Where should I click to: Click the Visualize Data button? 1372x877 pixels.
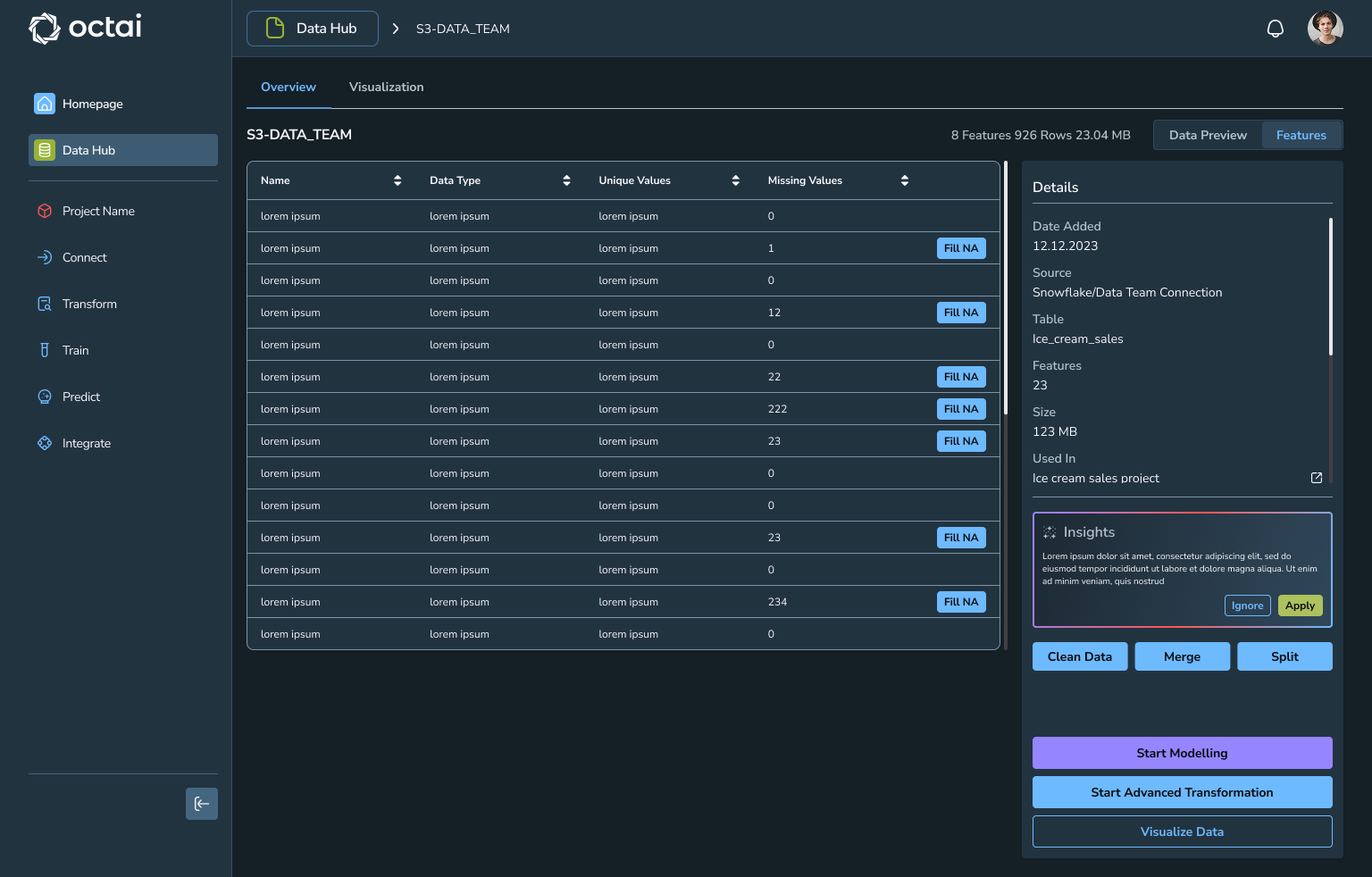[1183, 831]
